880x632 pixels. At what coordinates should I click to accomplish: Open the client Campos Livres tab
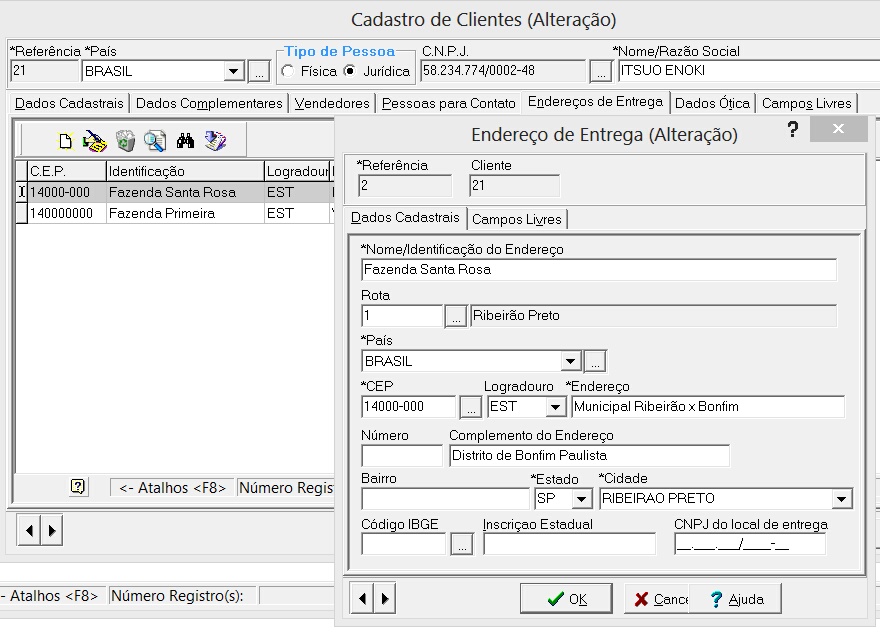806,103
